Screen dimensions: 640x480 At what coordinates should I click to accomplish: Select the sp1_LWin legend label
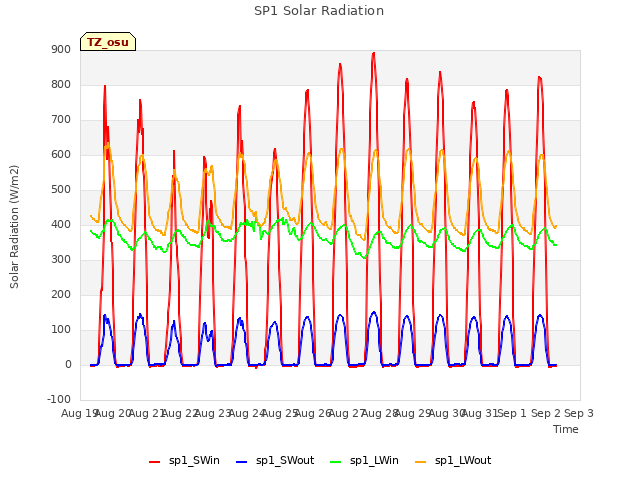pos(374,460)
